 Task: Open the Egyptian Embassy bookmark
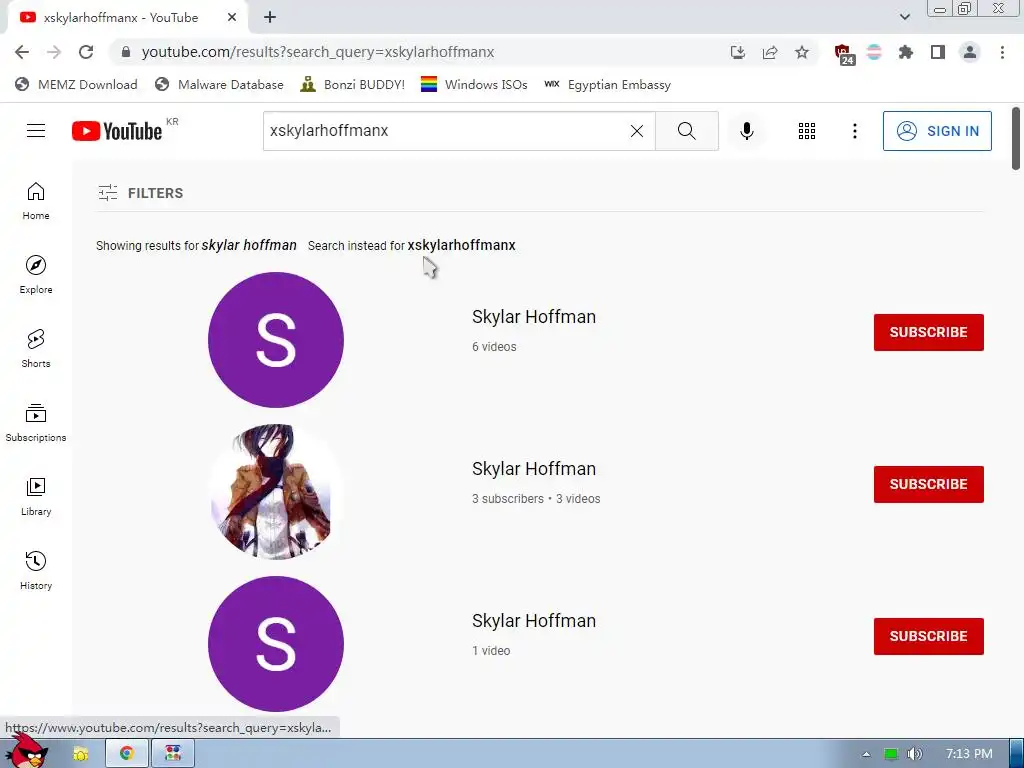pos(607,85)
